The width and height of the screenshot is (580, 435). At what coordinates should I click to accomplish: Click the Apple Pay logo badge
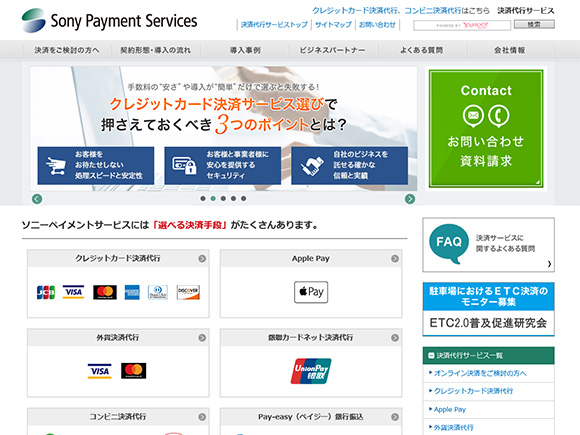[311, 292]
